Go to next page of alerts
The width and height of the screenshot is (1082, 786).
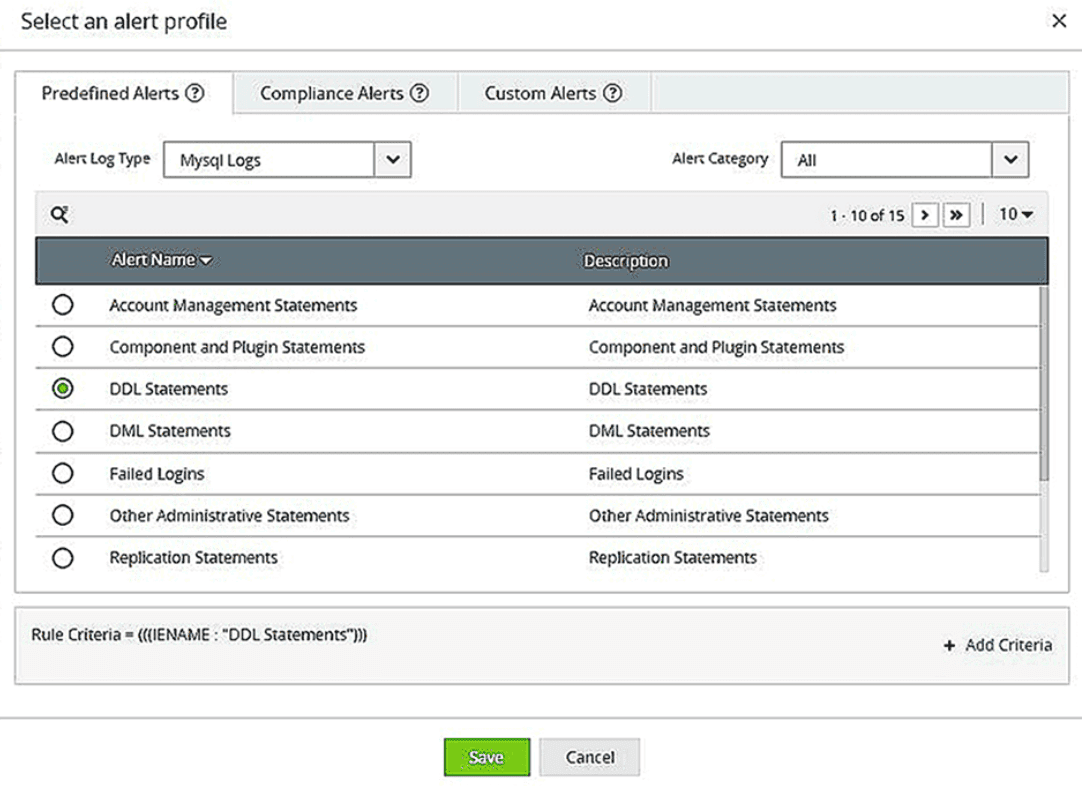click(925, 215)
